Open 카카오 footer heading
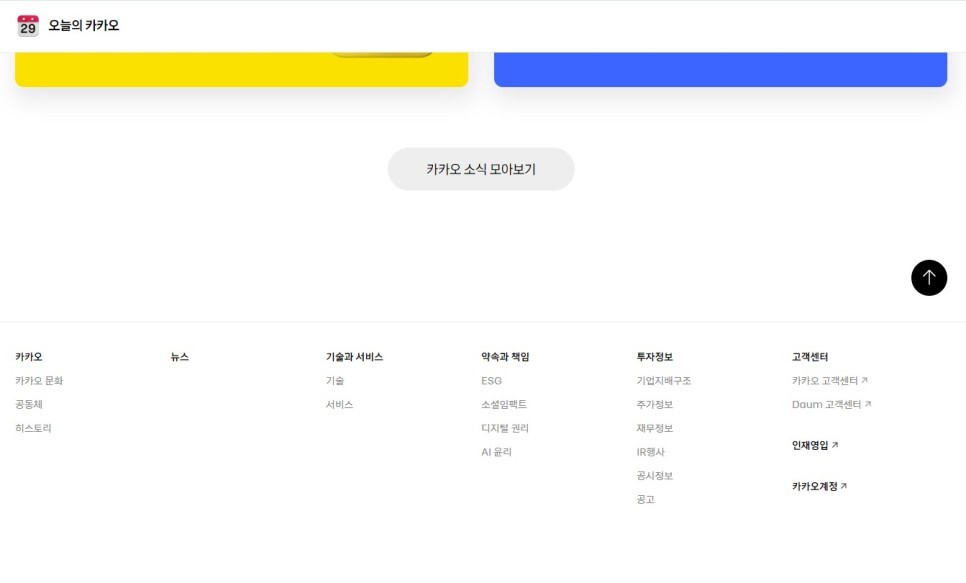 tap(29, 357)
